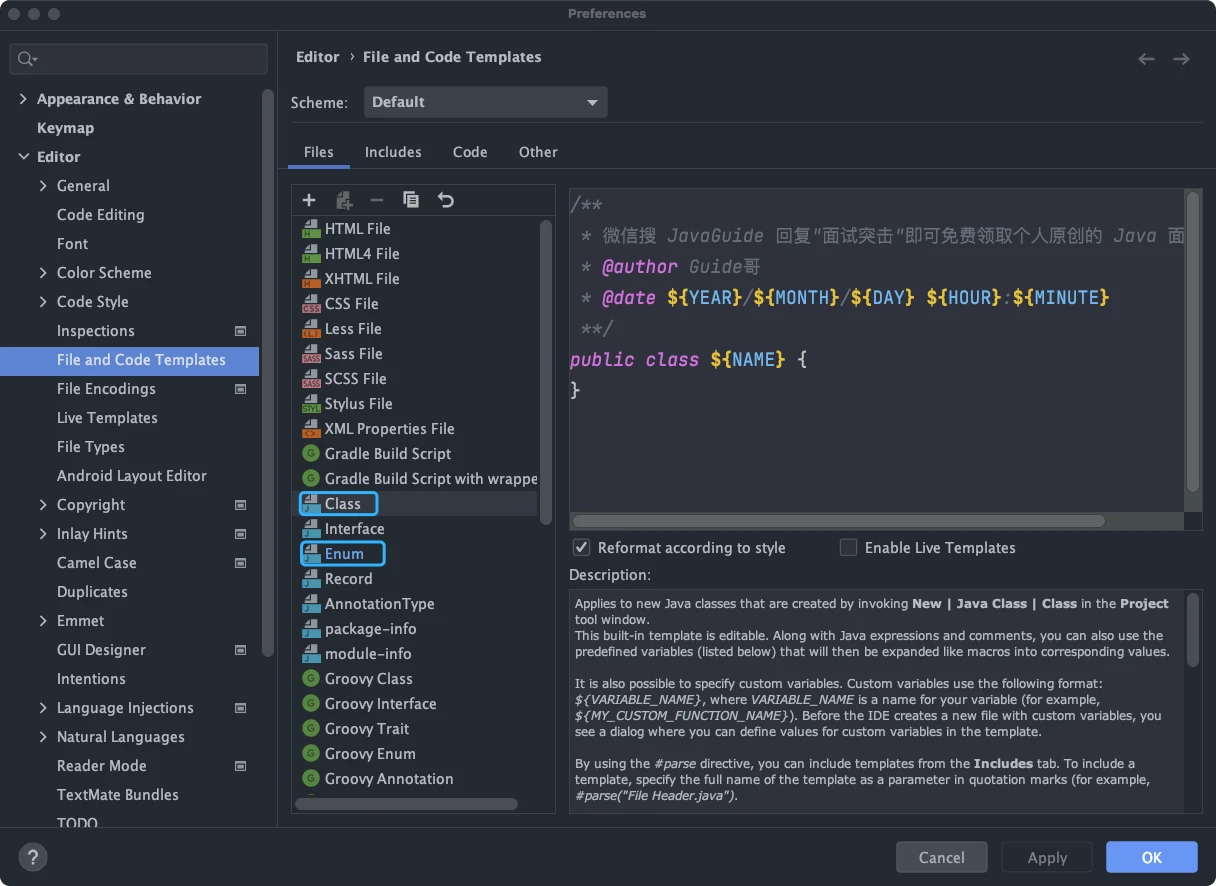1216x886 pixels.
Task: Click the Cancel button
Action: point(941,857)
